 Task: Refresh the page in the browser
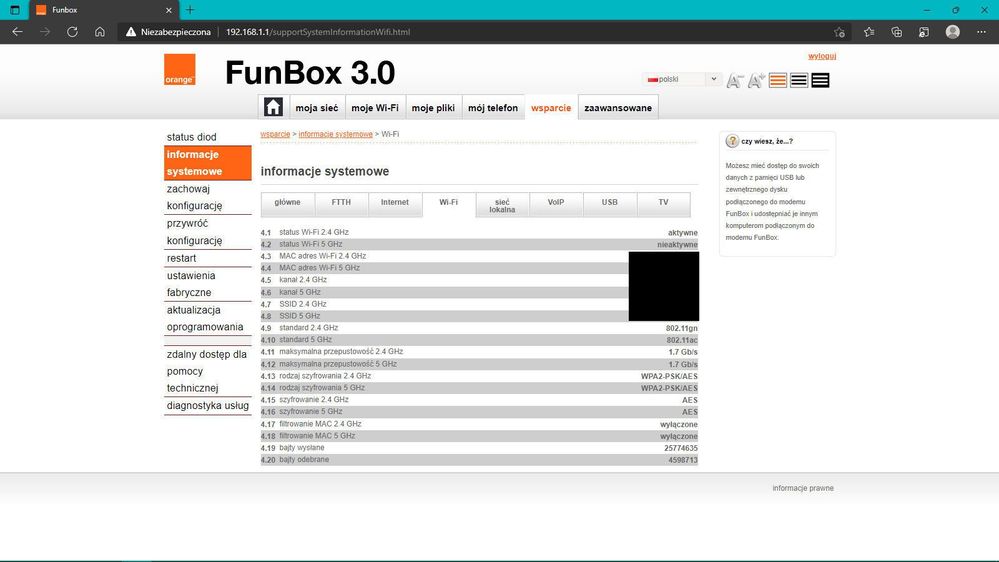tap(72, 32)
